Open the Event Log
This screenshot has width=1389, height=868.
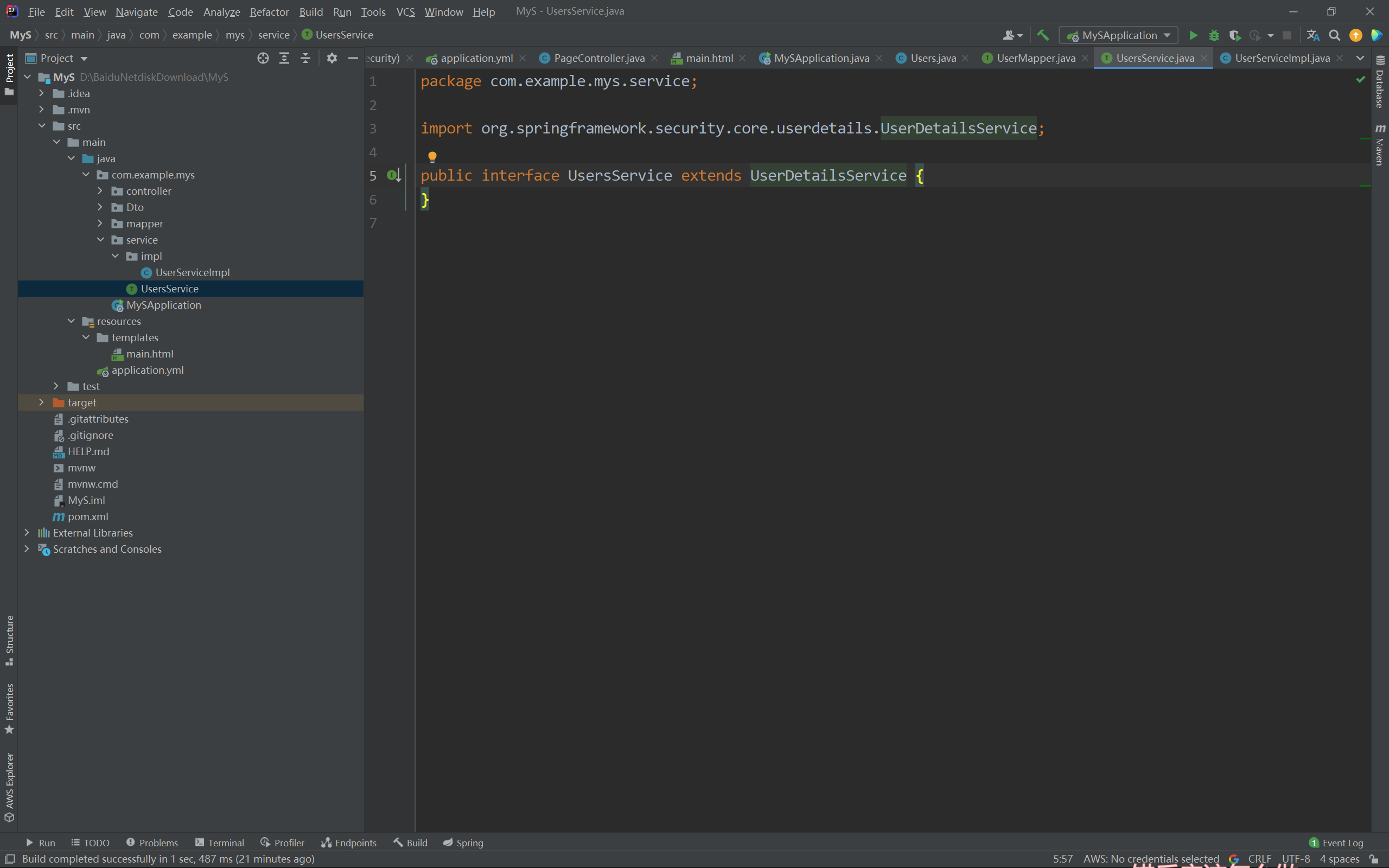coord(1336,842)
